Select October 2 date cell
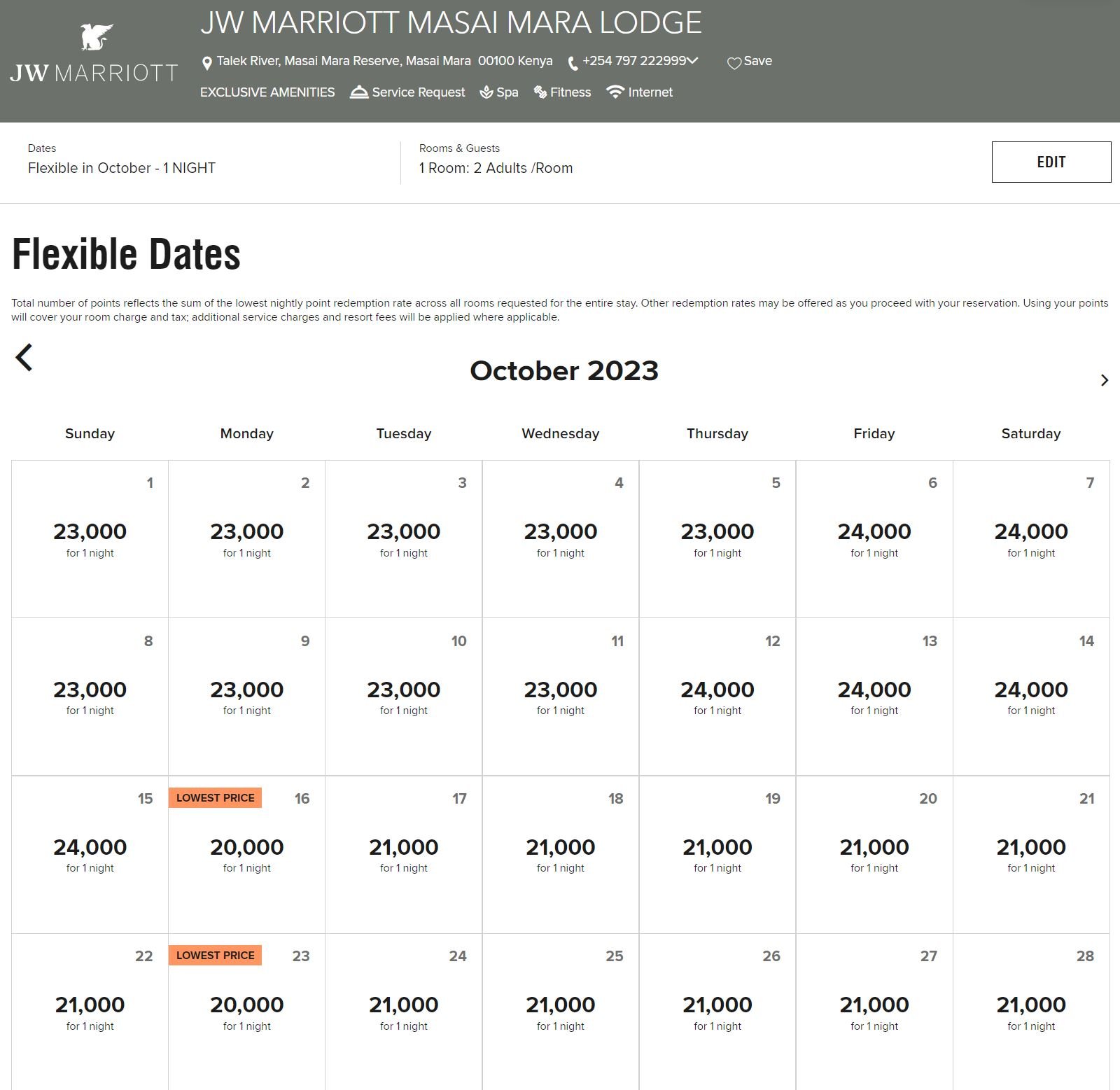1120x1090 pixels. (x=246, y=539)
